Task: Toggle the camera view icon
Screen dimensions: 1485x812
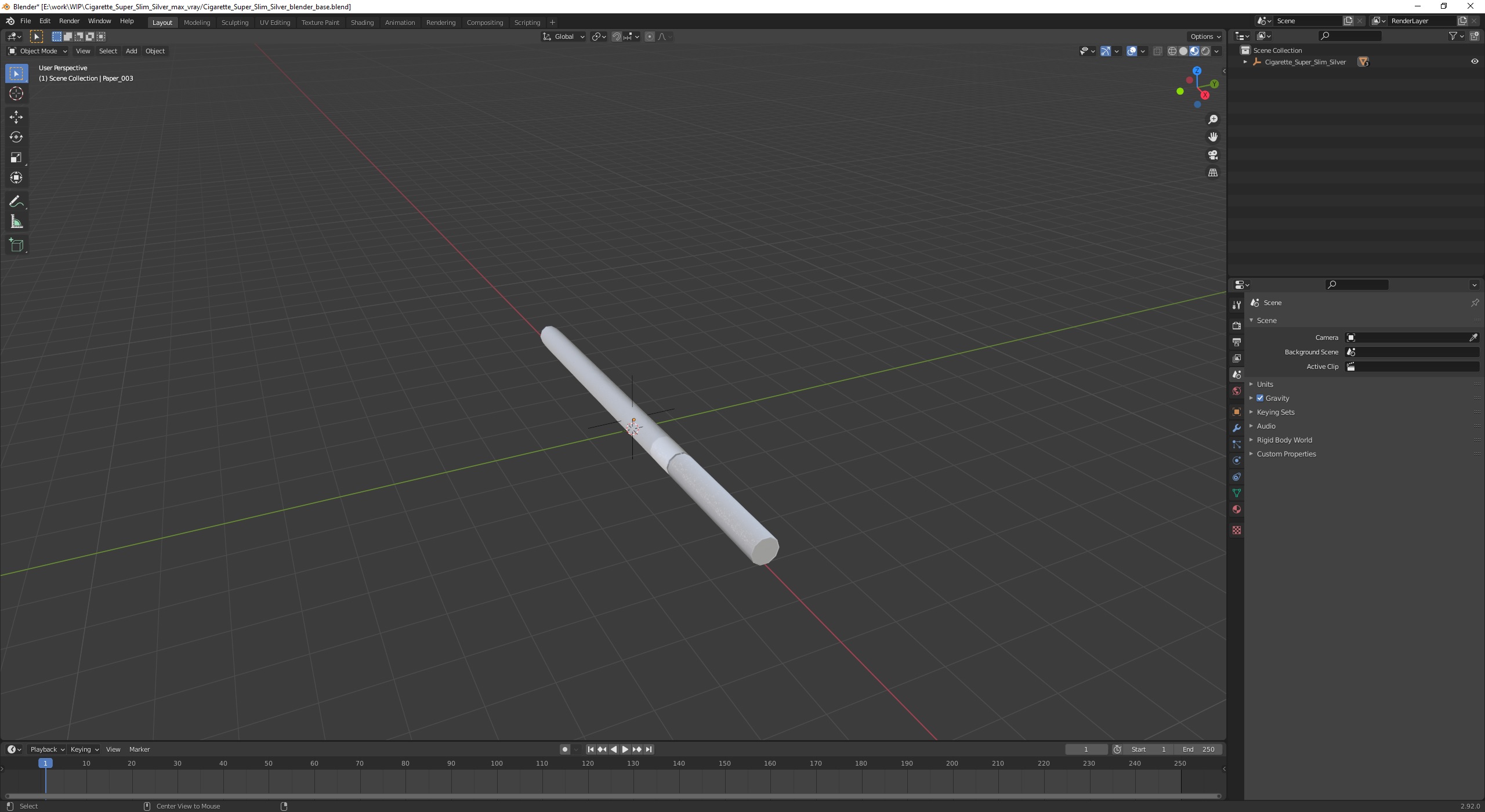Action: pyautogui.click(x=1213, y=155)
